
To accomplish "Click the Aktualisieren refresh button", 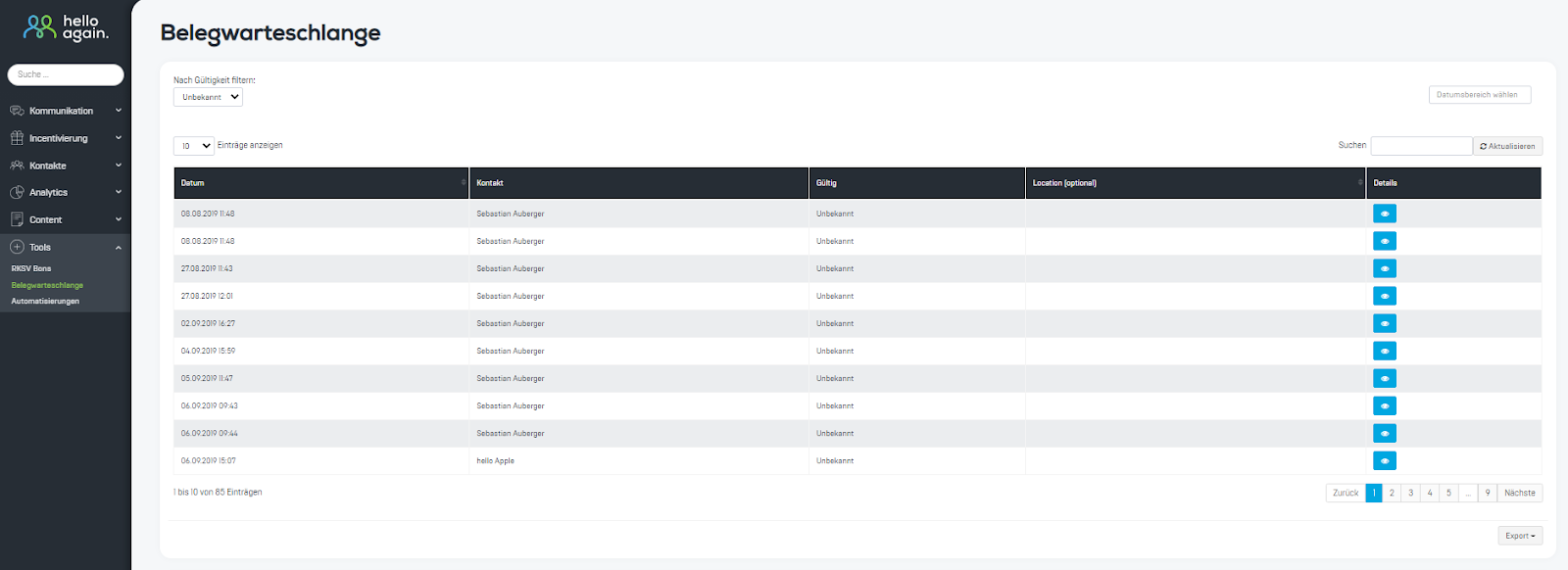I will [1507, 146].
